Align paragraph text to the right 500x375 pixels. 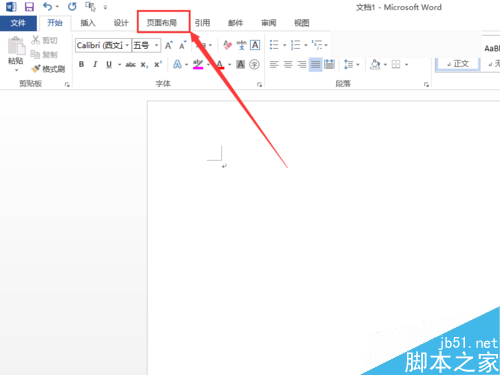[302, 64]
